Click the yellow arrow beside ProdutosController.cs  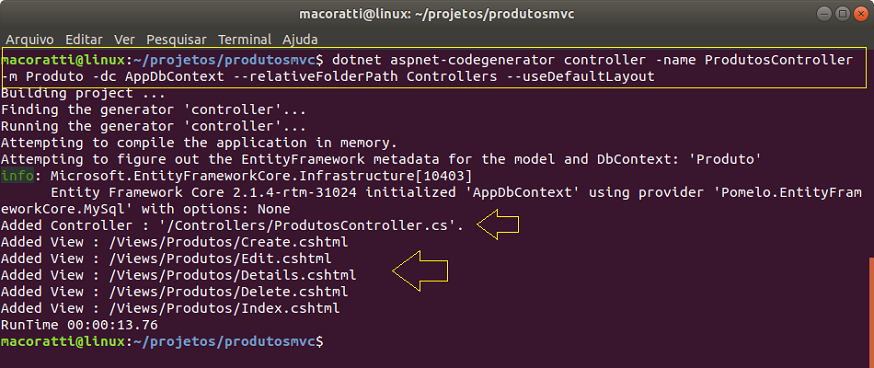[x=498, y=225]
